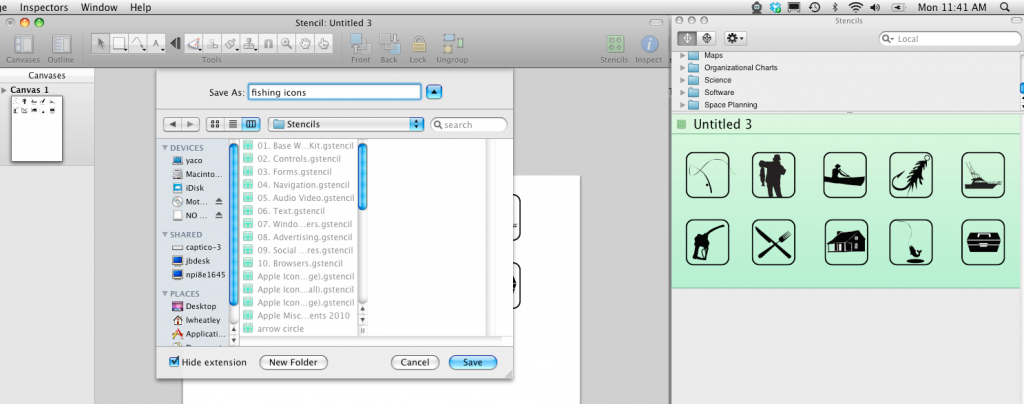The height and width of the screenshot is (404, 1024).
Task: Select the Zoom magnifier tool
Action: click(x=286, y=44)
